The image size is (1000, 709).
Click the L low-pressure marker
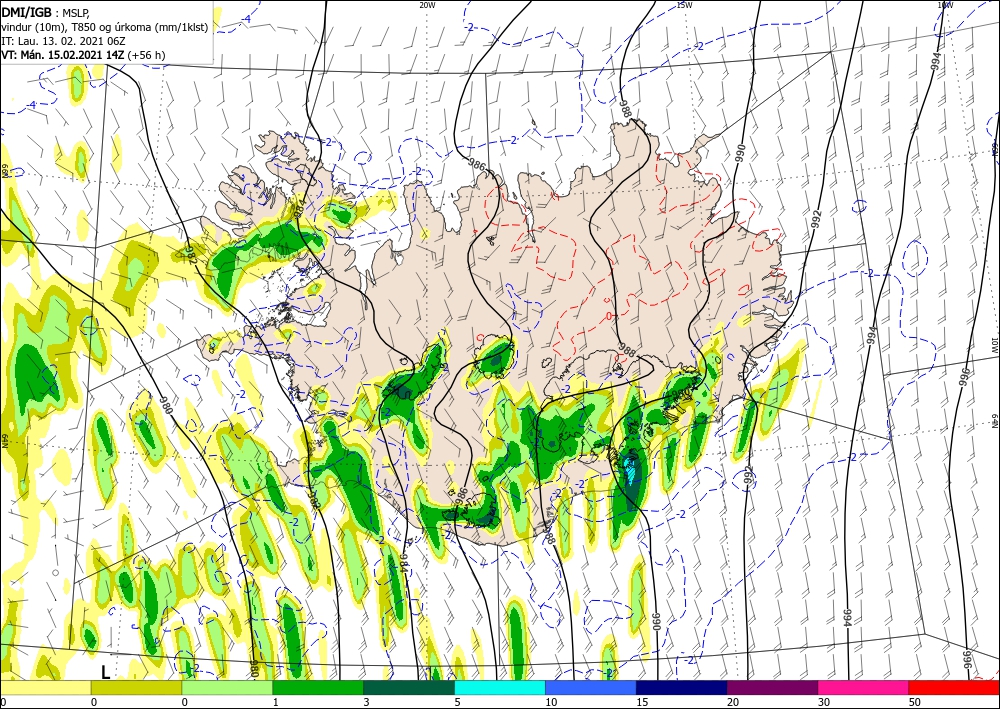106,672
